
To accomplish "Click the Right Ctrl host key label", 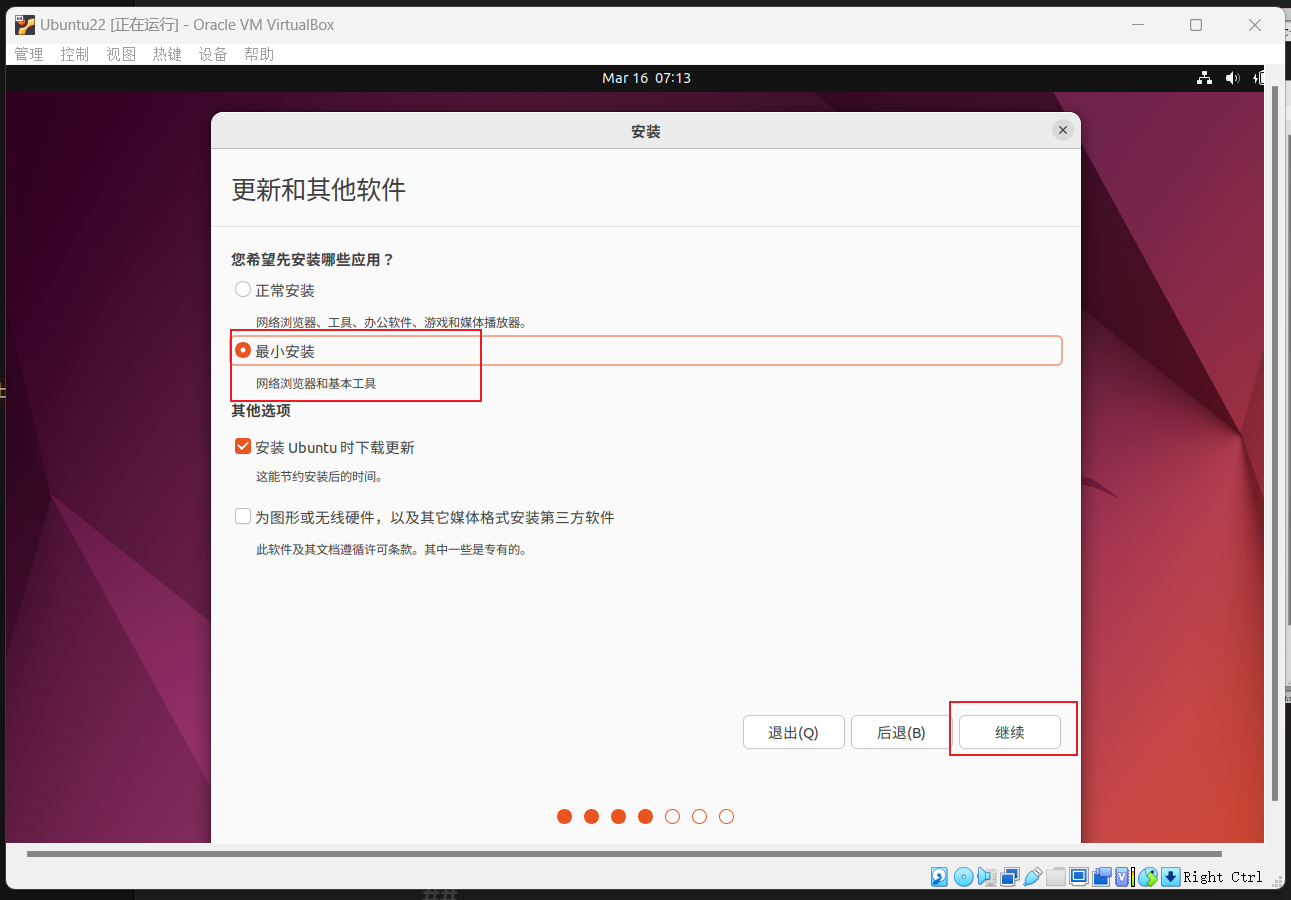I will (x=1223, y=877).
